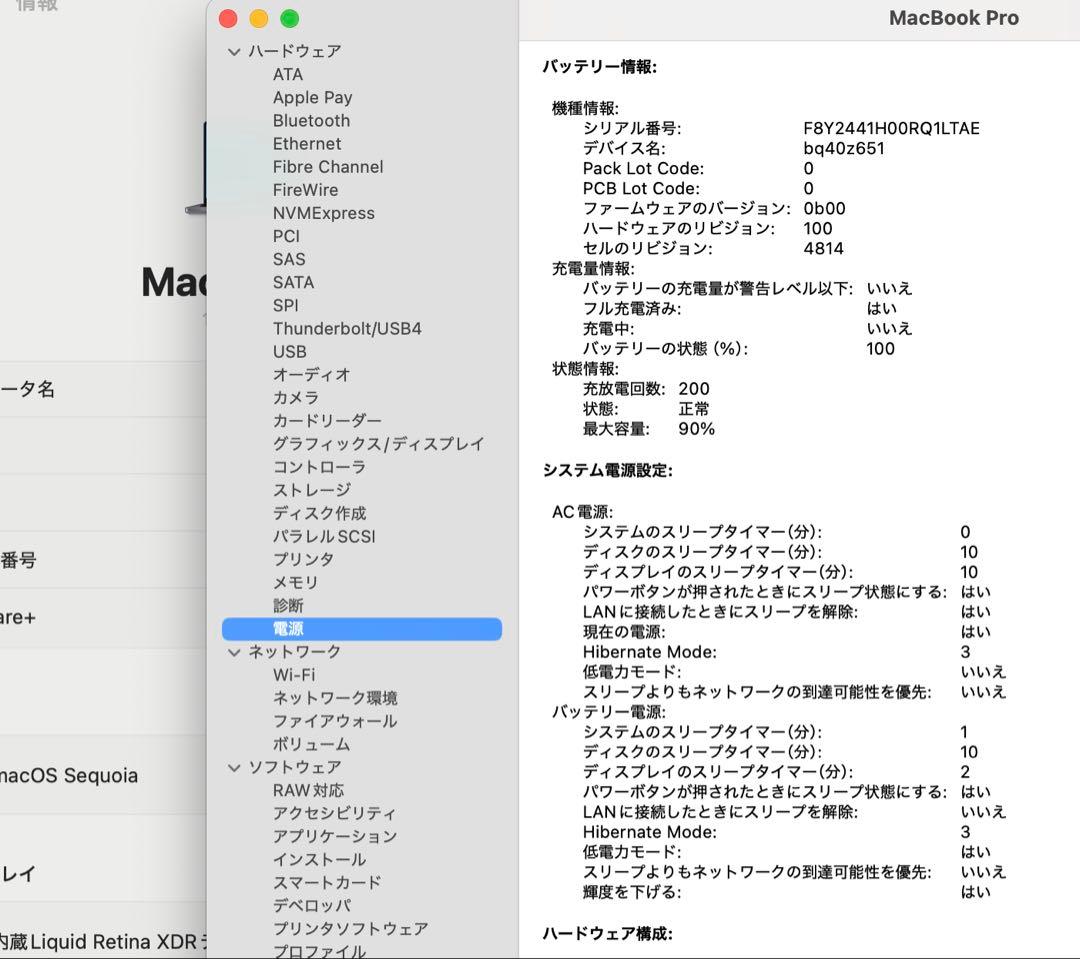Open the パラレルSCSI entry
This screenshot has height=959, width=1080.
pos(324,537)
